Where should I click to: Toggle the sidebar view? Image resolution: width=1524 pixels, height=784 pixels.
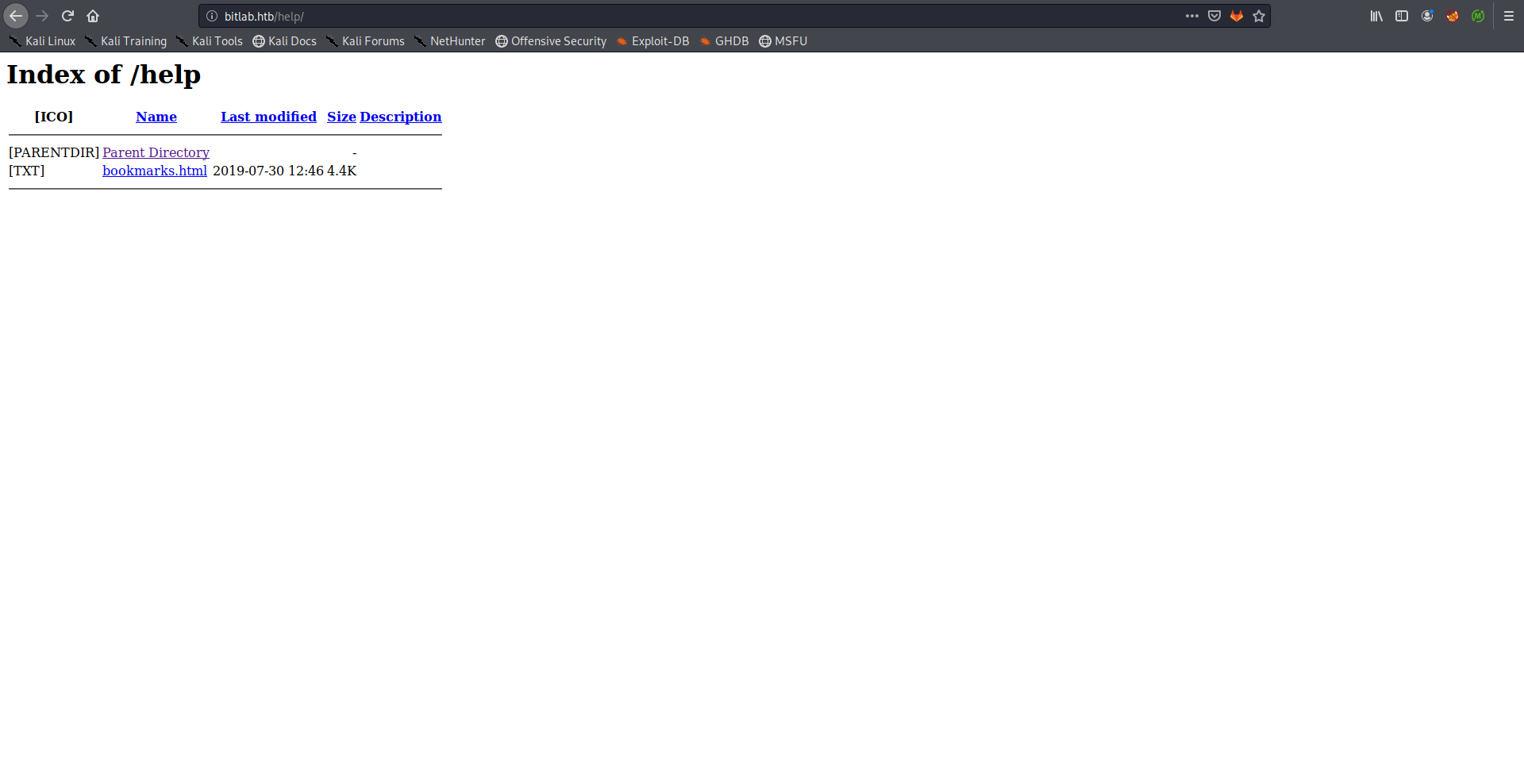click(x=1402, y=16)
